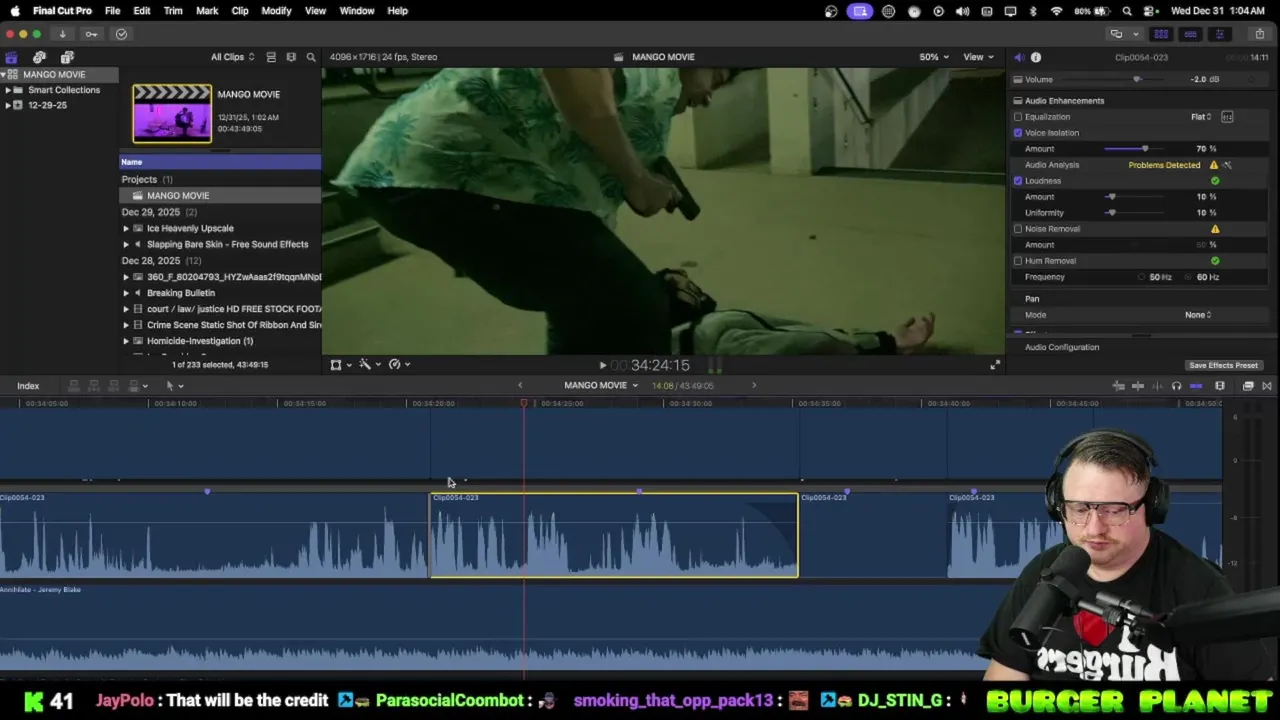Open the Info inspector tab
Screen dimensions: 1280x720
click(1036, 57)
